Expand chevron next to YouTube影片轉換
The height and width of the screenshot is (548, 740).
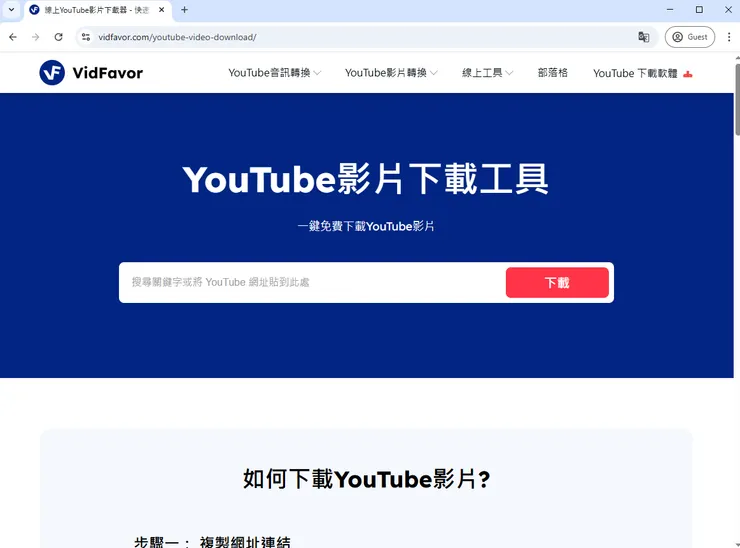point(433,73)
